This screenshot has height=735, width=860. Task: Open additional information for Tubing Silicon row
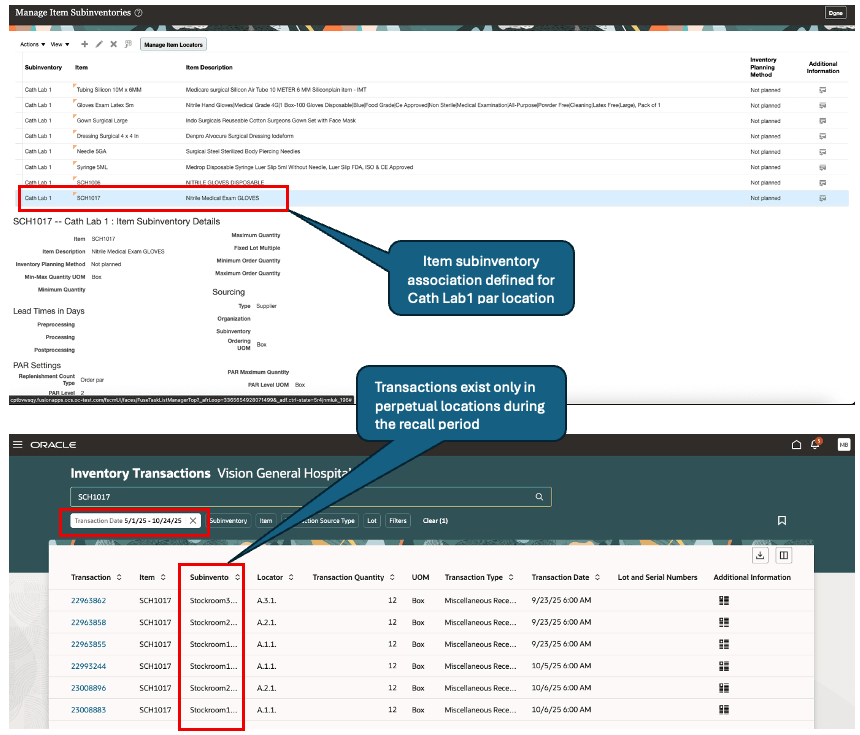tap(823, 89)
